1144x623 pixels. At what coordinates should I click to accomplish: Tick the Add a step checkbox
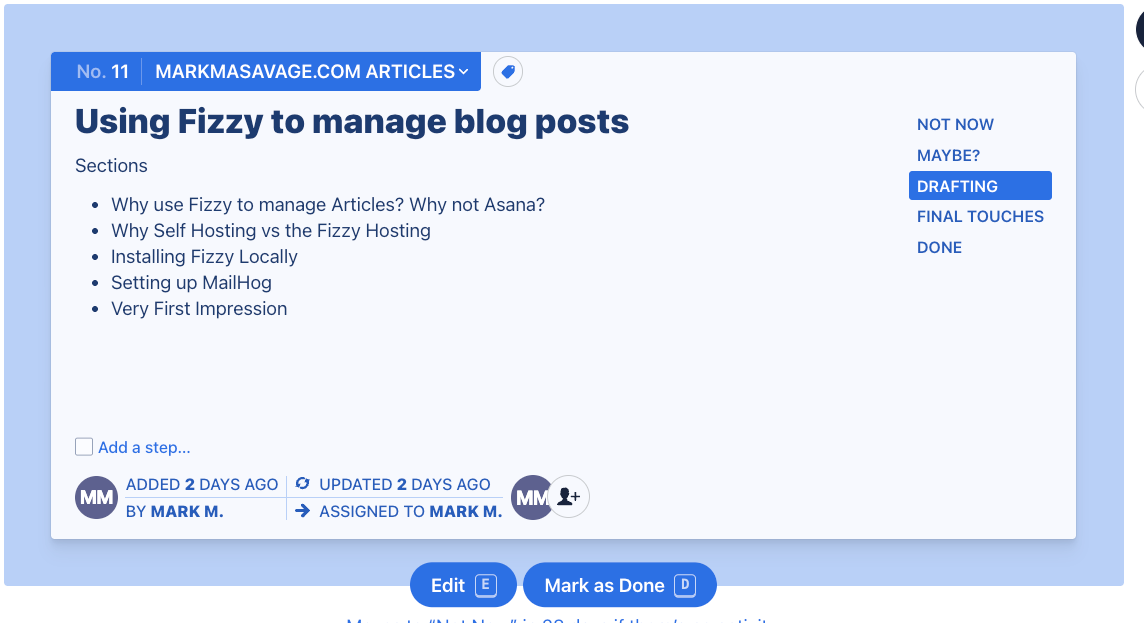tap(84, 447)
